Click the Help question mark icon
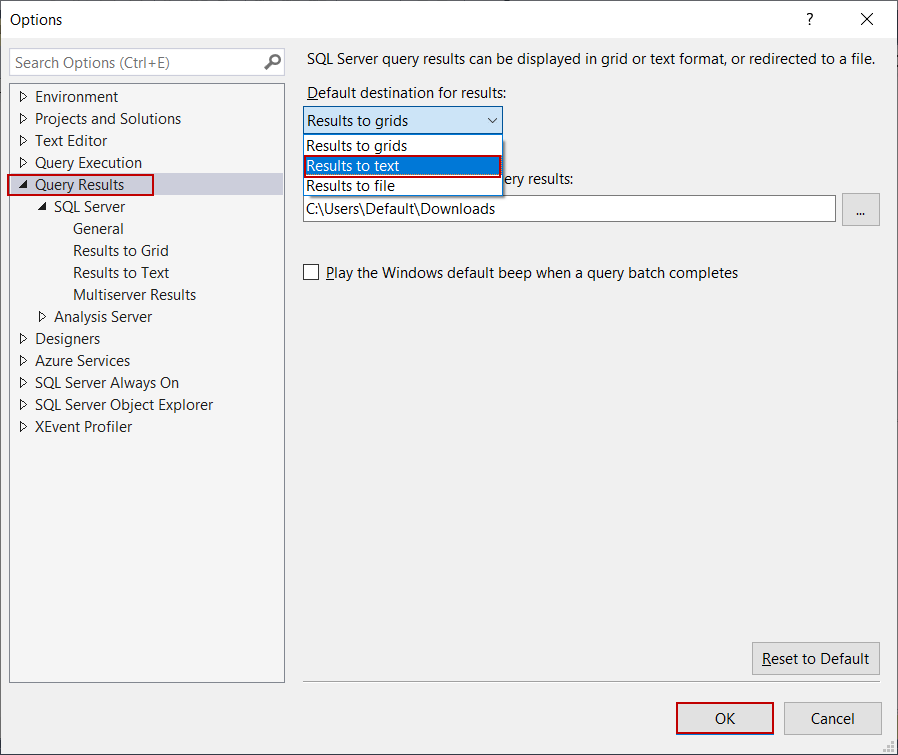The image size is (898, 755). [x=809, y=20]
